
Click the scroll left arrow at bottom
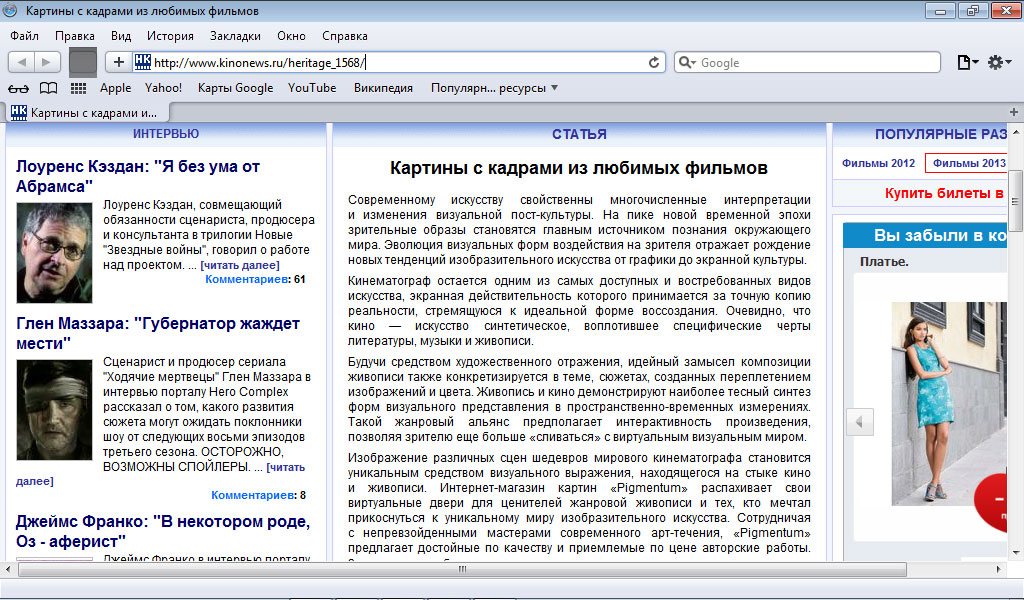[8, 569]
